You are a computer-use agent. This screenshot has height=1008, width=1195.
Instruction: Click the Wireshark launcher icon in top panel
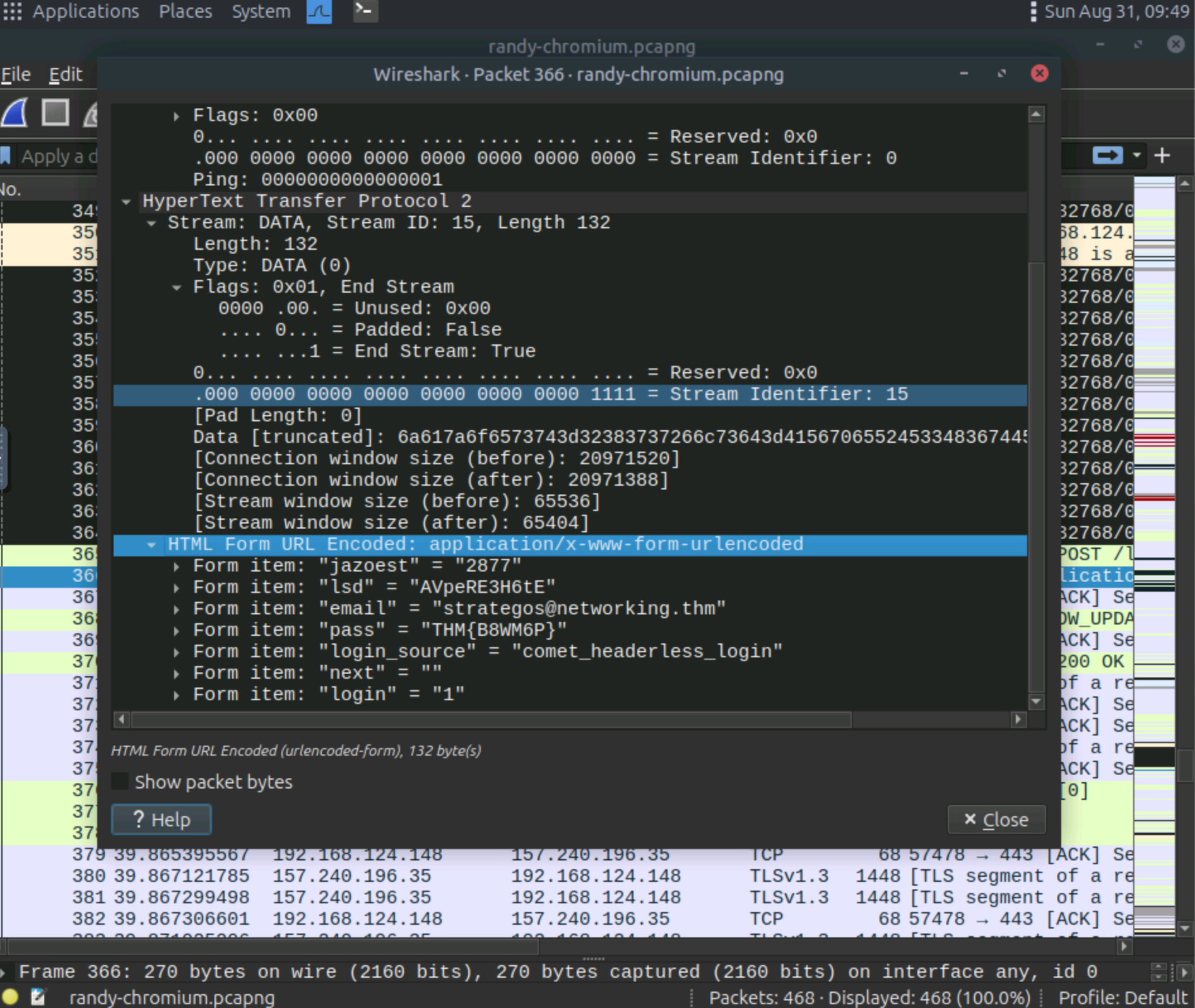point(319,11)
